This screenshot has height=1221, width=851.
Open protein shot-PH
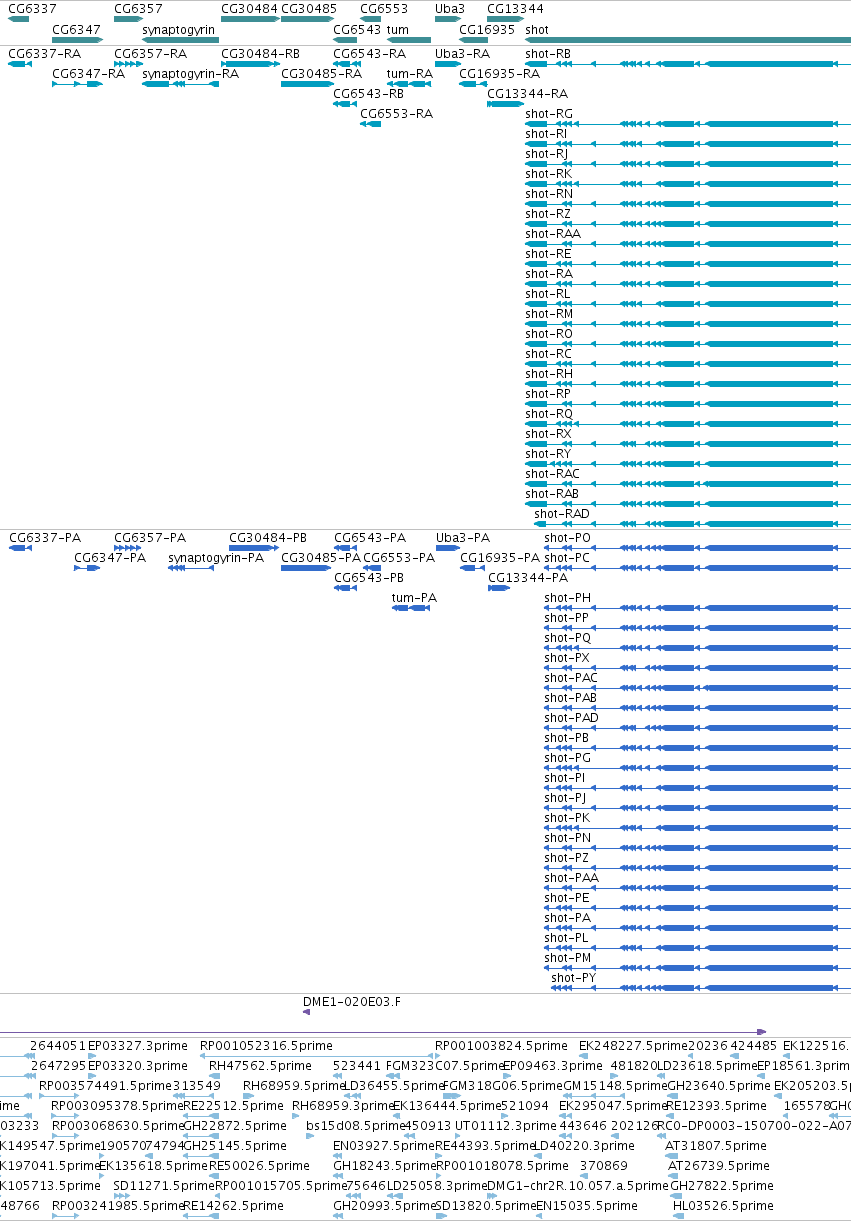click(567, 597)
